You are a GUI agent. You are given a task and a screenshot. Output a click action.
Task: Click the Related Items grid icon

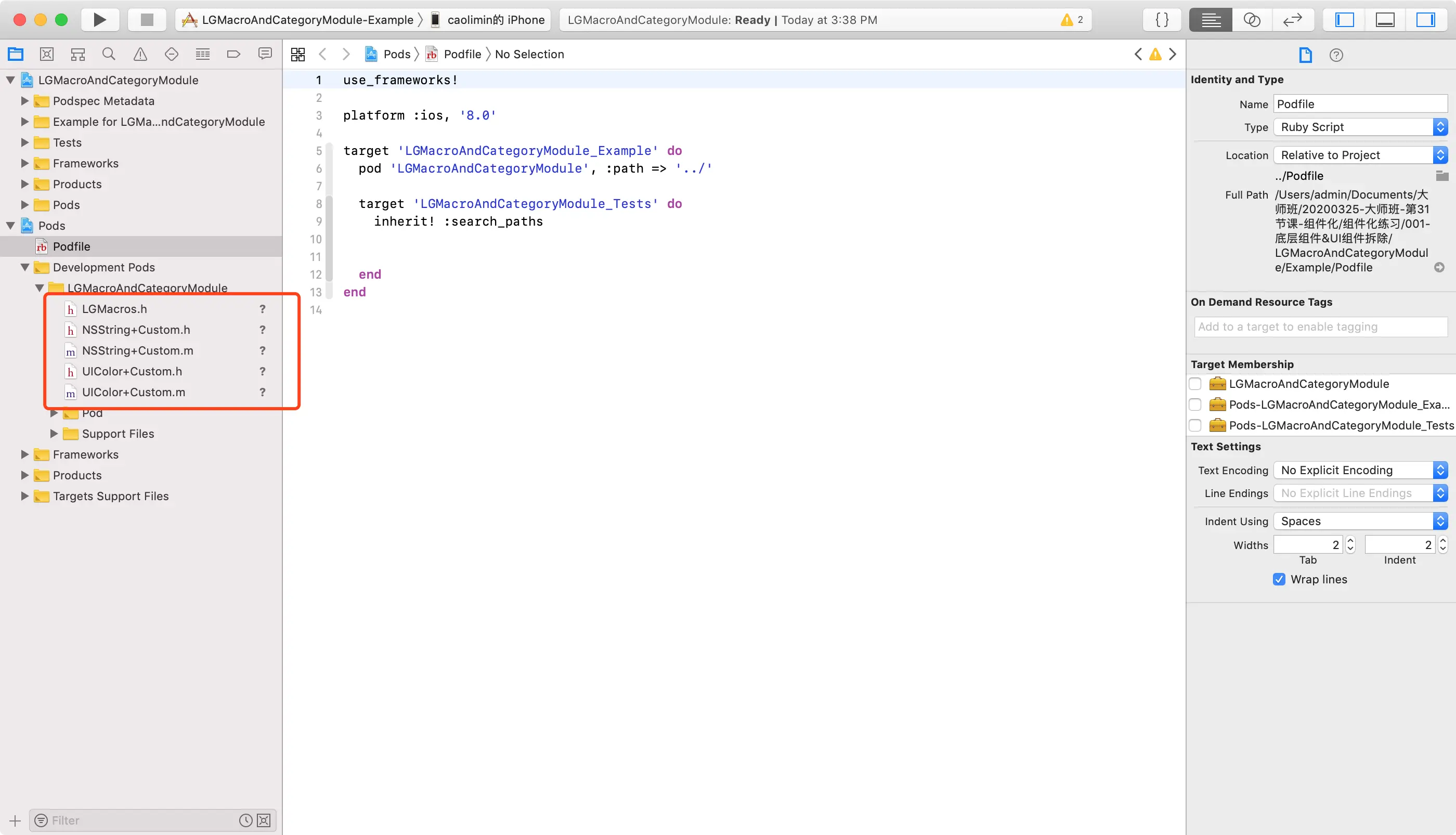pyautogui.click(x=297, y=54)
